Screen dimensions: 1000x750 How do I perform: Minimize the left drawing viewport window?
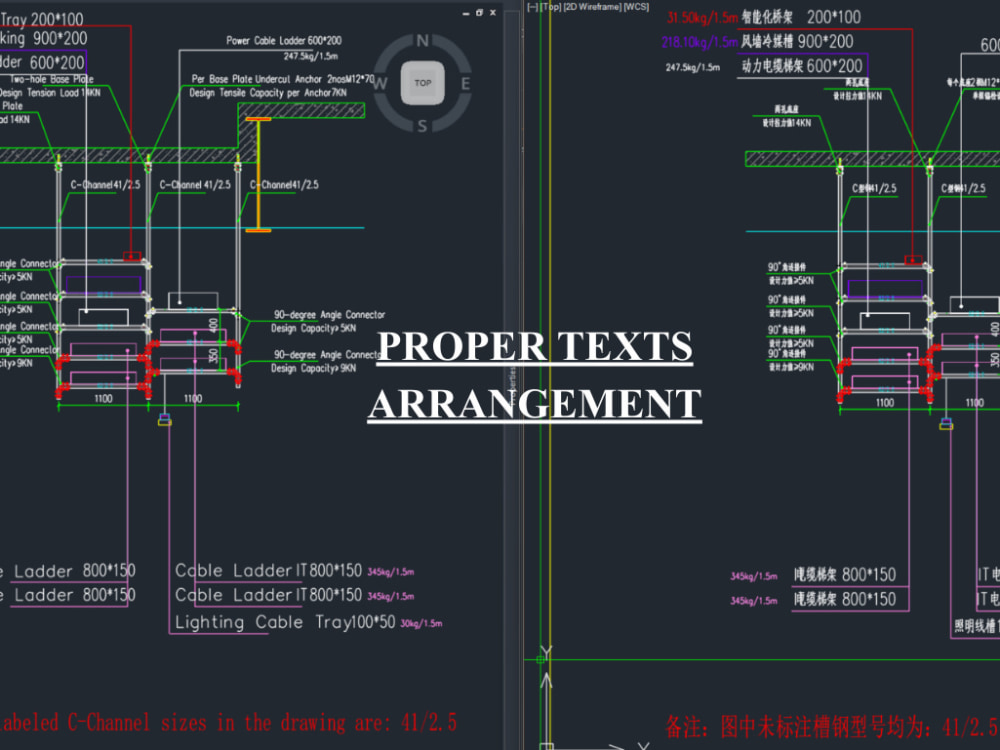[x=466, y=13]
